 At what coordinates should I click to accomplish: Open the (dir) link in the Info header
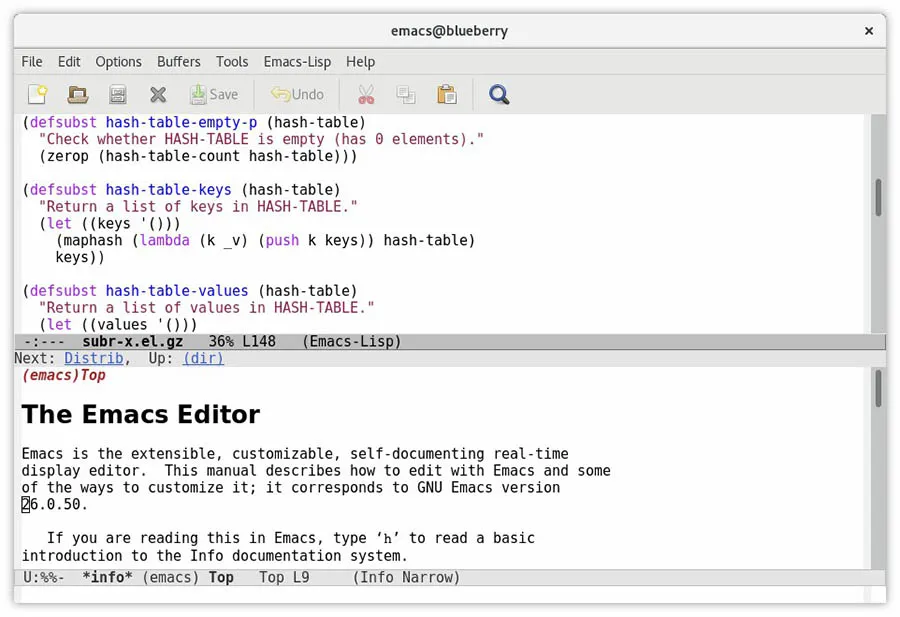tap(203, 358)
